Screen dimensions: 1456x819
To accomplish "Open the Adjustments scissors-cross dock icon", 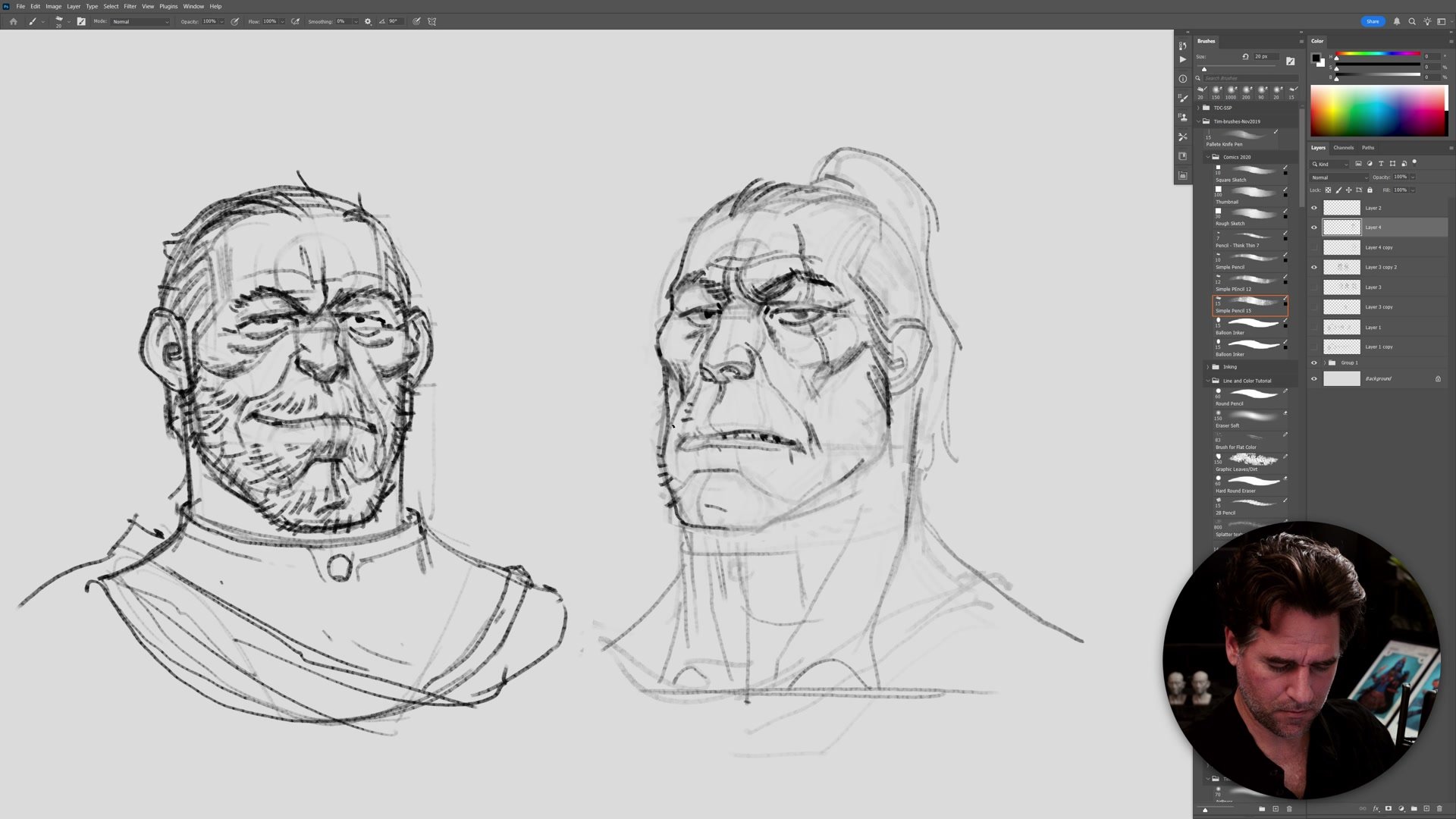I will pos(1183,136).
